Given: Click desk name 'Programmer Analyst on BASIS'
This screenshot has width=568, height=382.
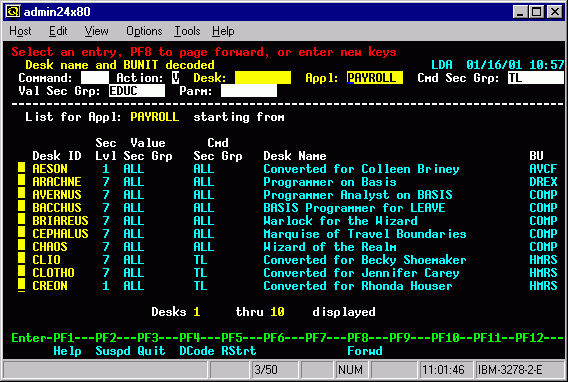Looking at the screenshot, I should click(358, 195).
